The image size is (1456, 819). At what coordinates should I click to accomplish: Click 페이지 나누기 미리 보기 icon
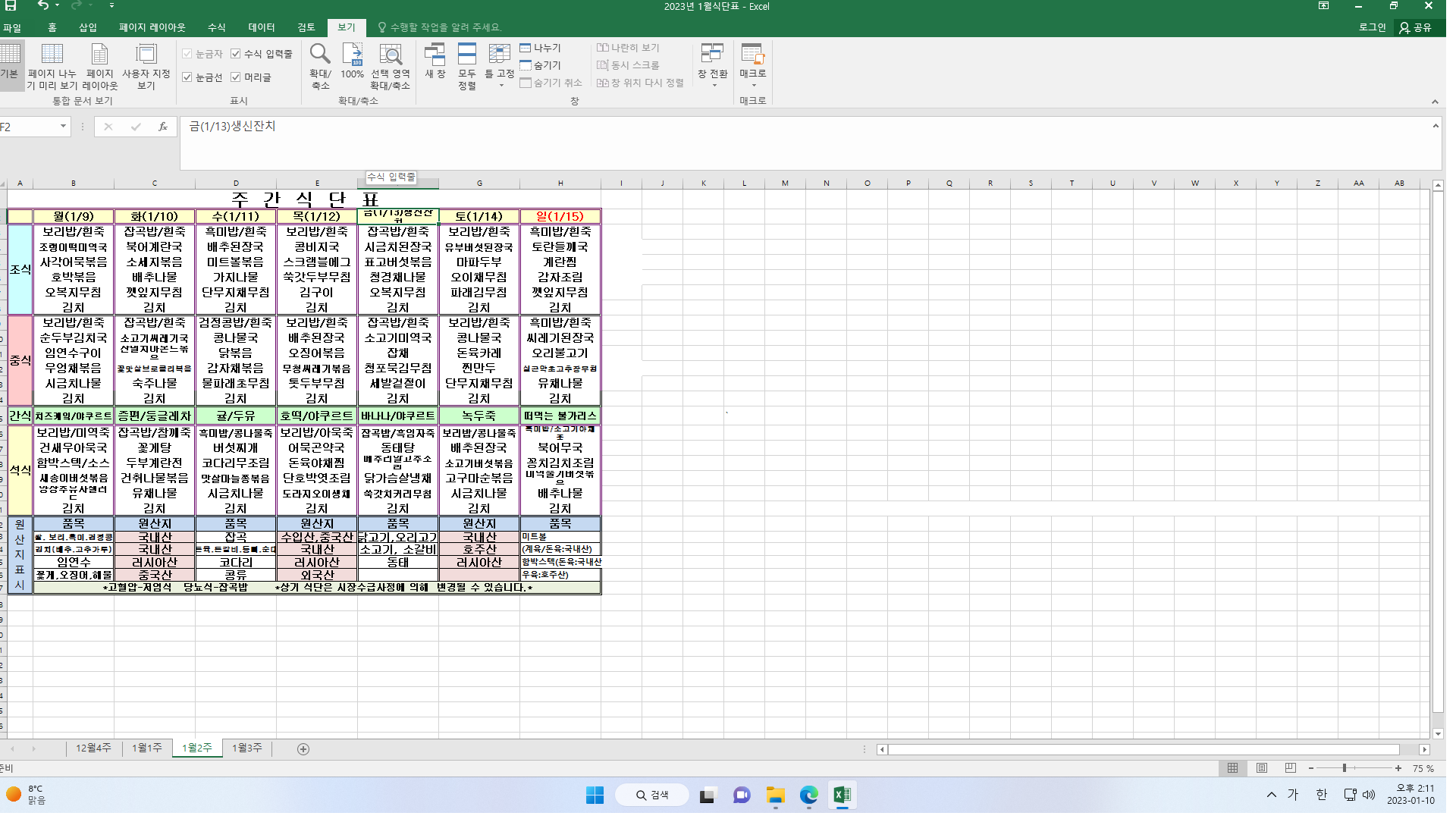click(52, 55)
